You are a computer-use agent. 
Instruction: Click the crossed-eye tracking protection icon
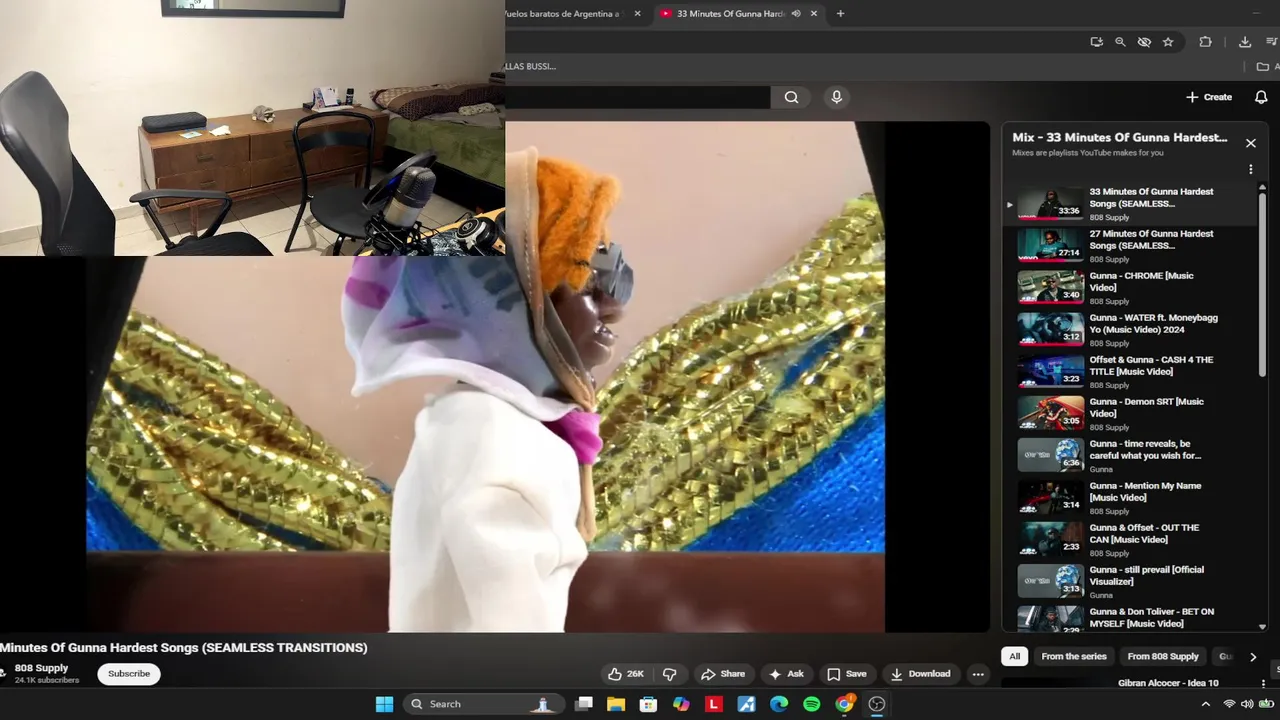(1144, 42)
